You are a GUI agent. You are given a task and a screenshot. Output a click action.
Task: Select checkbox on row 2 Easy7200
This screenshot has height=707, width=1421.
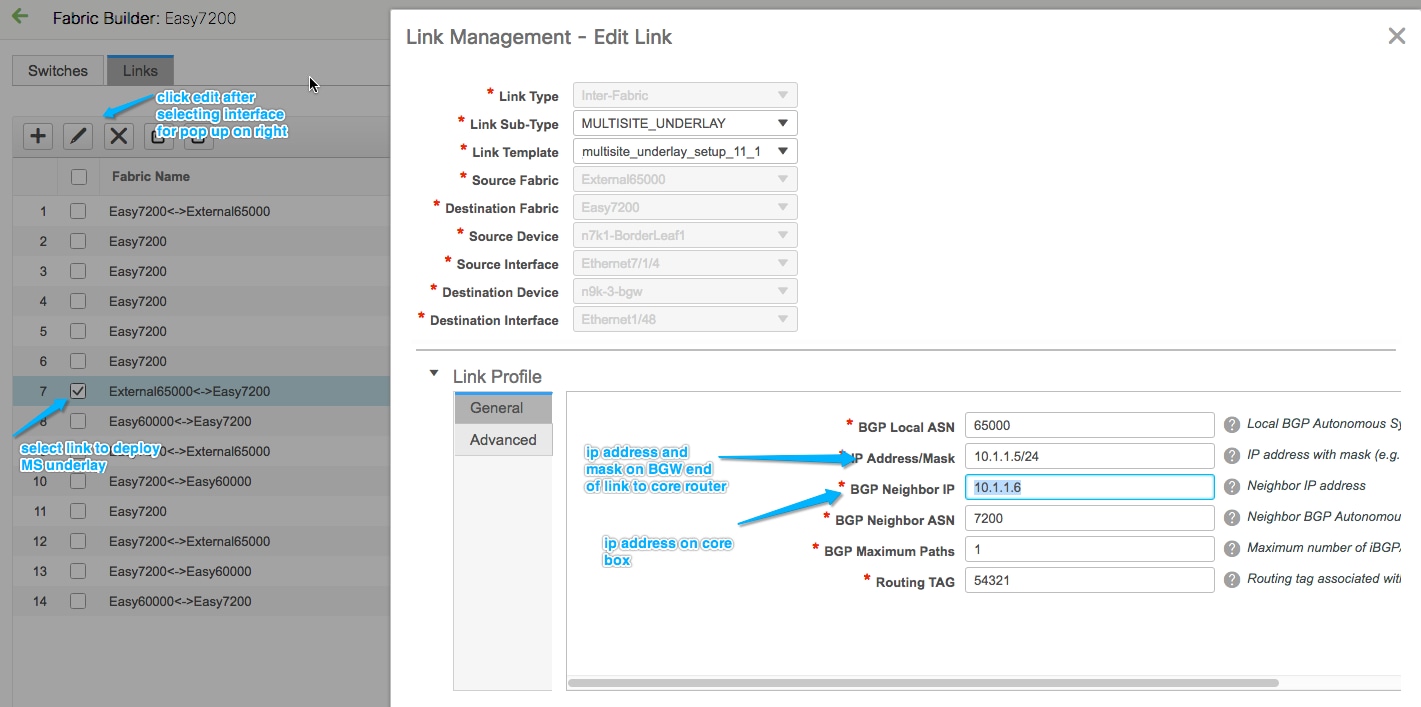click(x=78, y=241)
